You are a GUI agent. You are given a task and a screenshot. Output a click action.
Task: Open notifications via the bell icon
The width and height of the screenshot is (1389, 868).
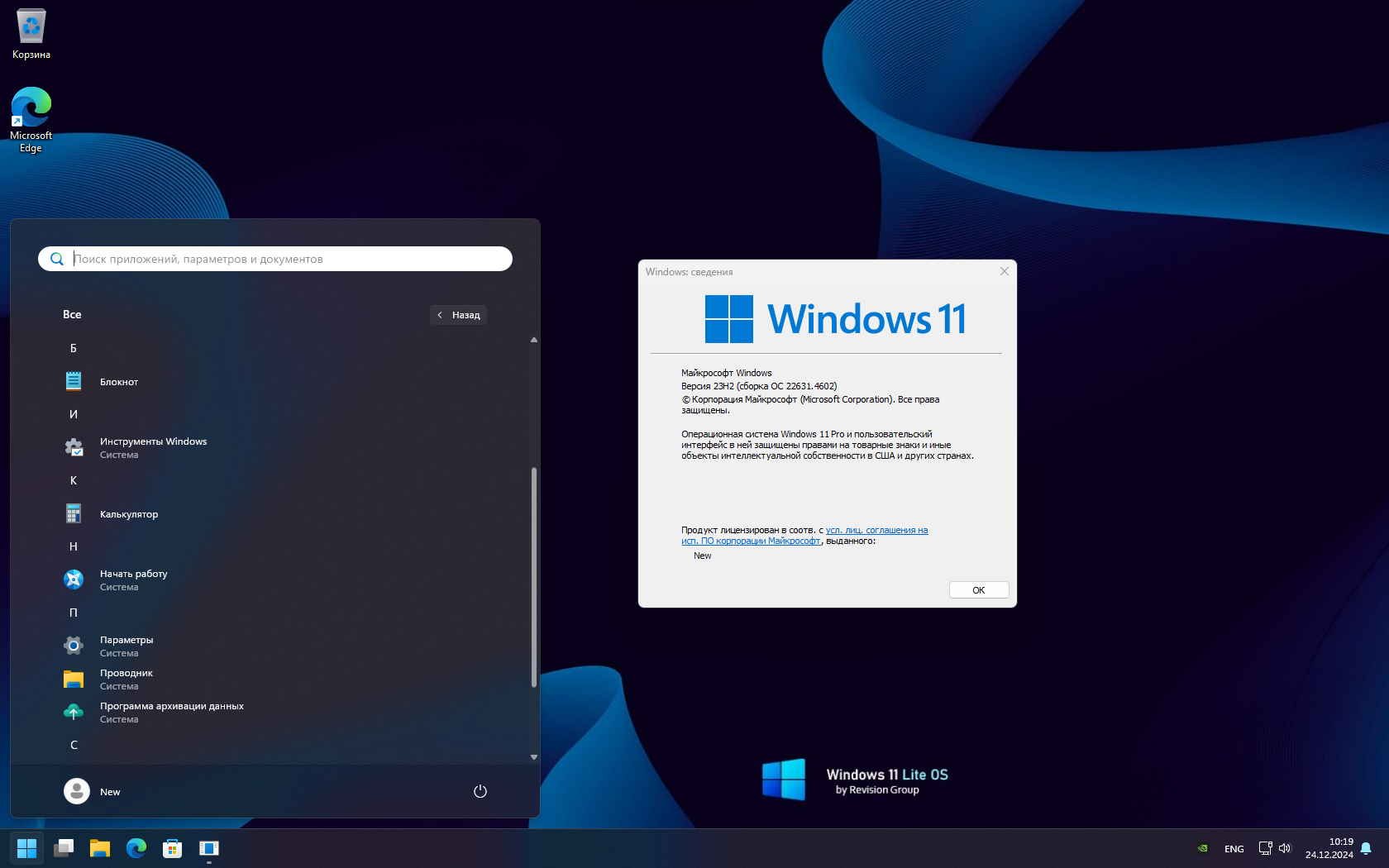[x=1366, y=848]
